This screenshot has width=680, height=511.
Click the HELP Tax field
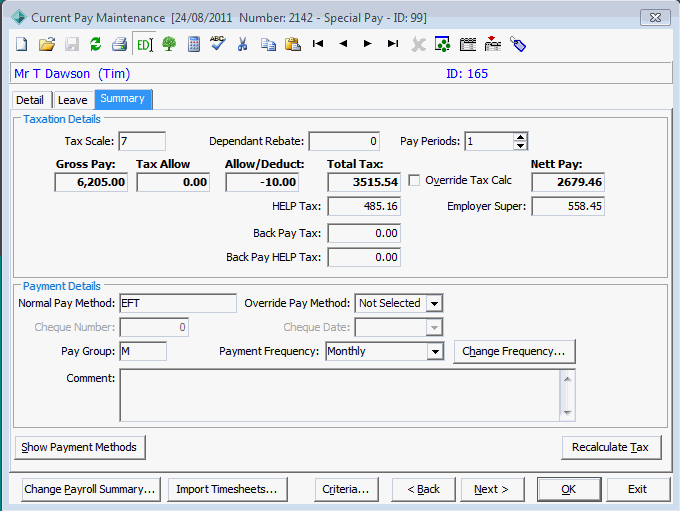(364, 206)
